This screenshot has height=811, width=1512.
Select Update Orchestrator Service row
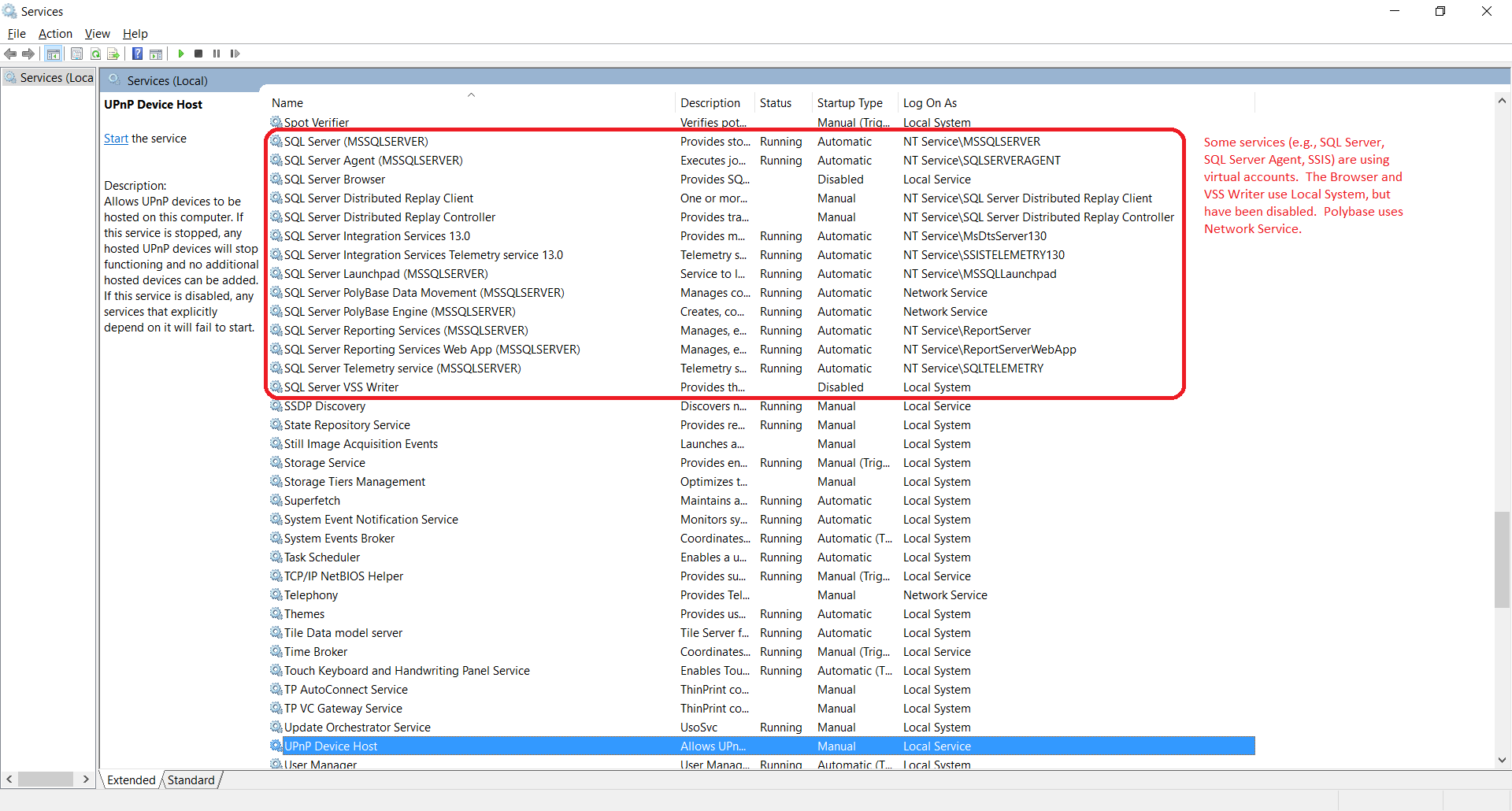pyautogui.click(x=762, y=728)
